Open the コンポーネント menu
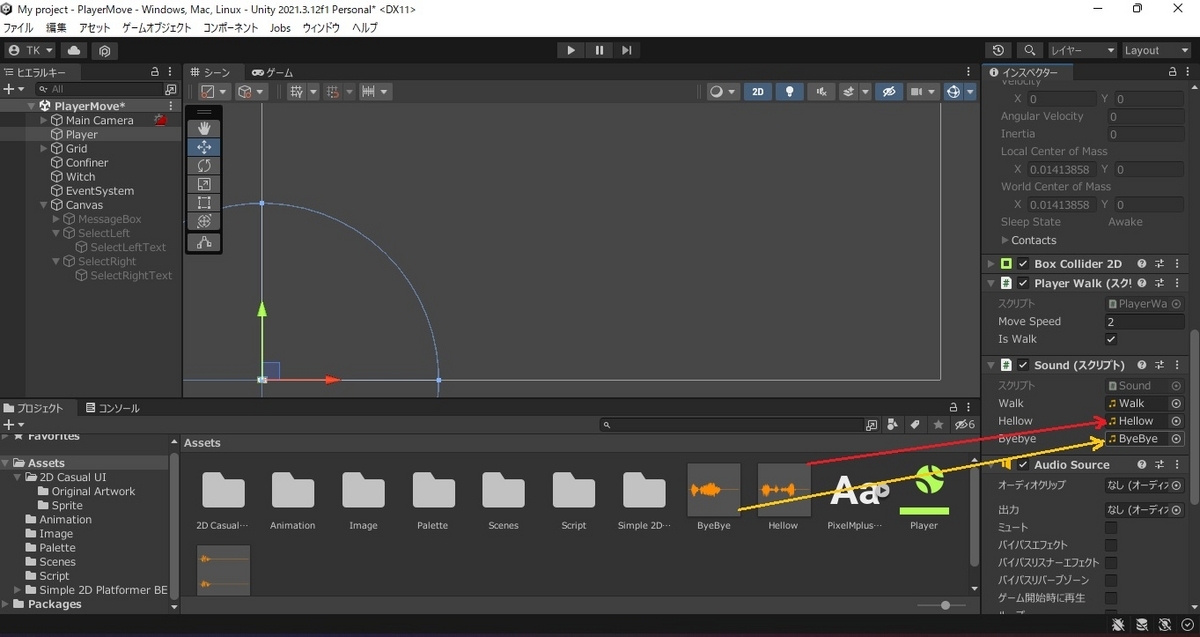The image size is (1200, 637). [x=232, y=28]
